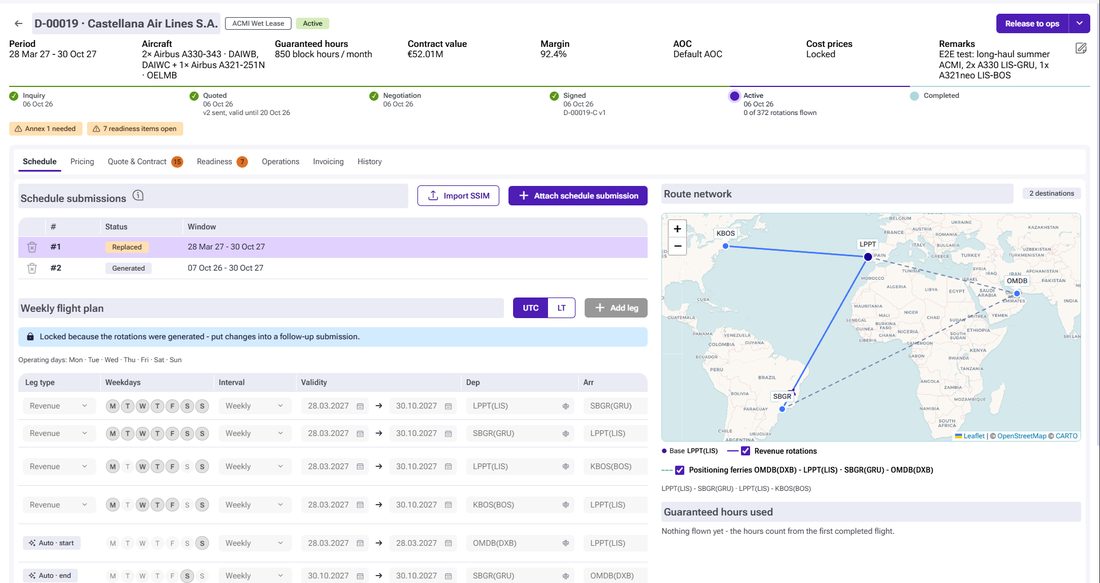Click airport picker icon in LPPT(LIS) Dep field, first row
The width and height of the screenshot is (1100, 583).
(x=565, y=406)
